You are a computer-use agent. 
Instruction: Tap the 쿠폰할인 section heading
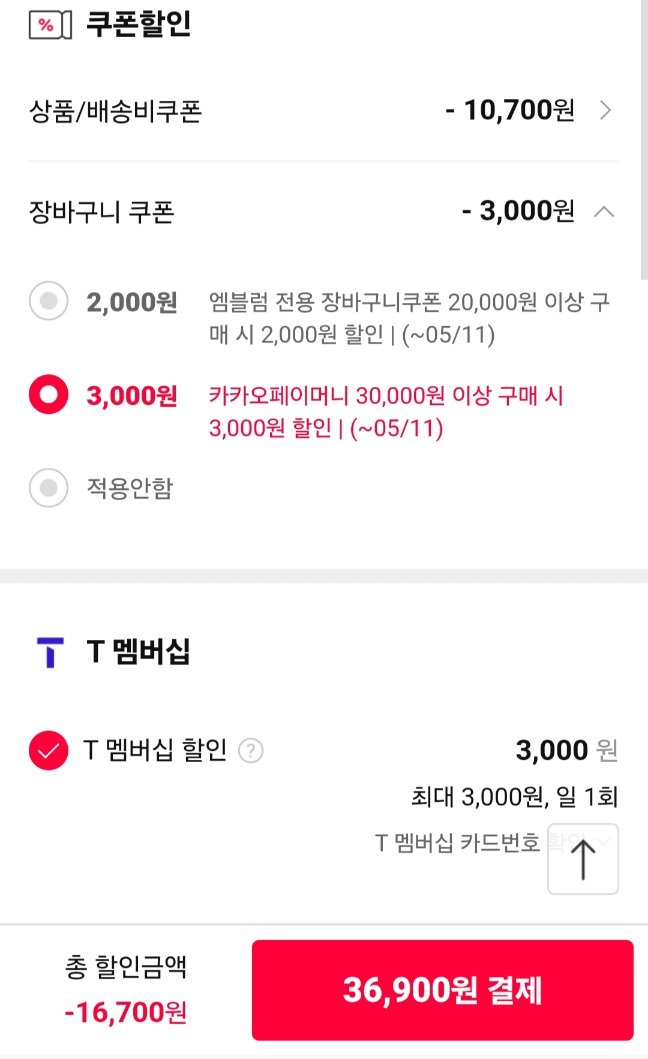coord(138,25)
